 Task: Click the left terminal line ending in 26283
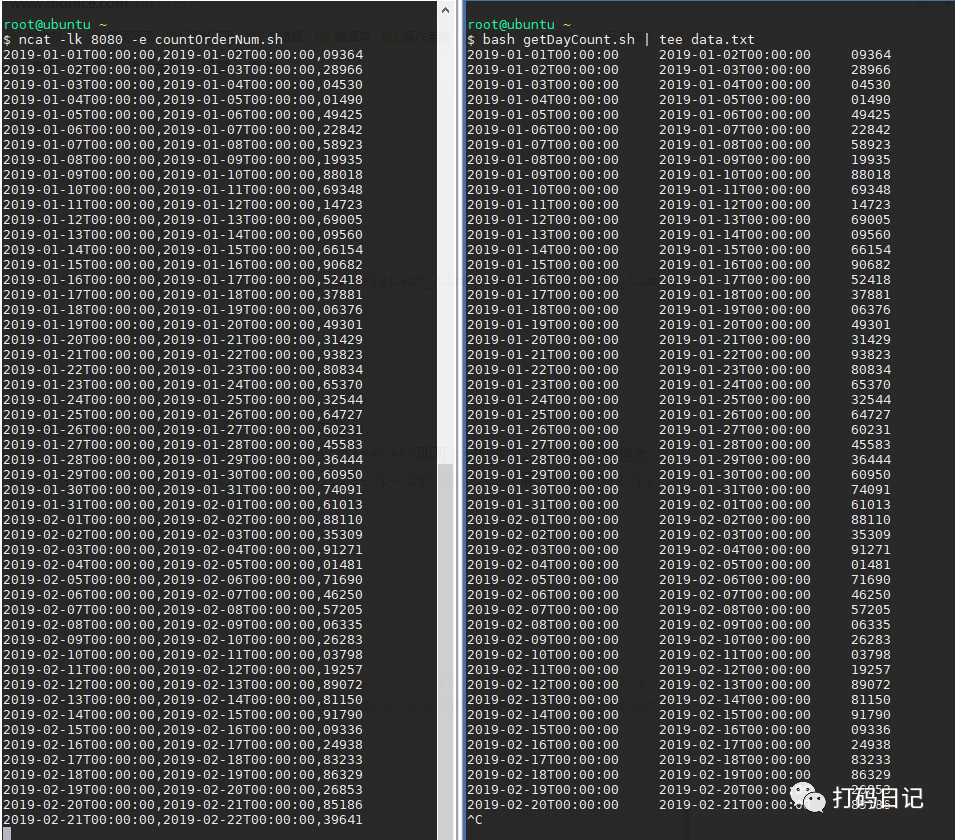tap(183, 640)
